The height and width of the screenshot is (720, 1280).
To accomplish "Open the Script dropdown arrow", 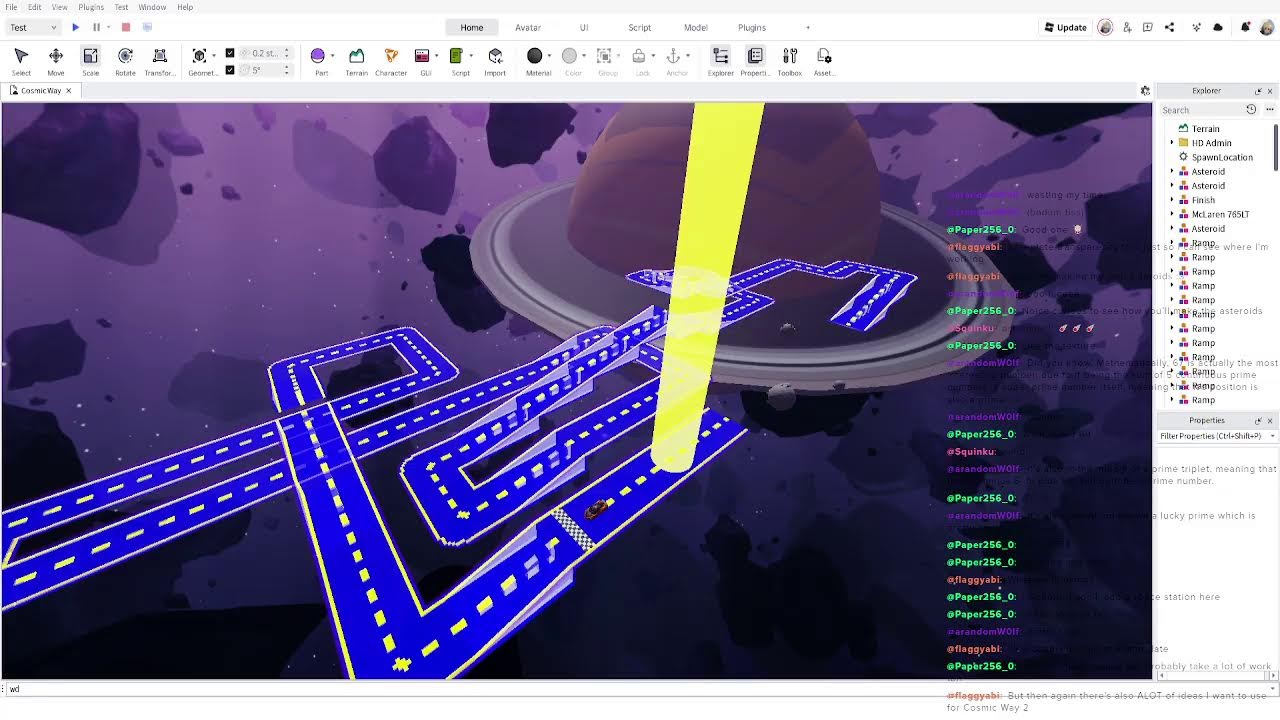I will [470, 56].
